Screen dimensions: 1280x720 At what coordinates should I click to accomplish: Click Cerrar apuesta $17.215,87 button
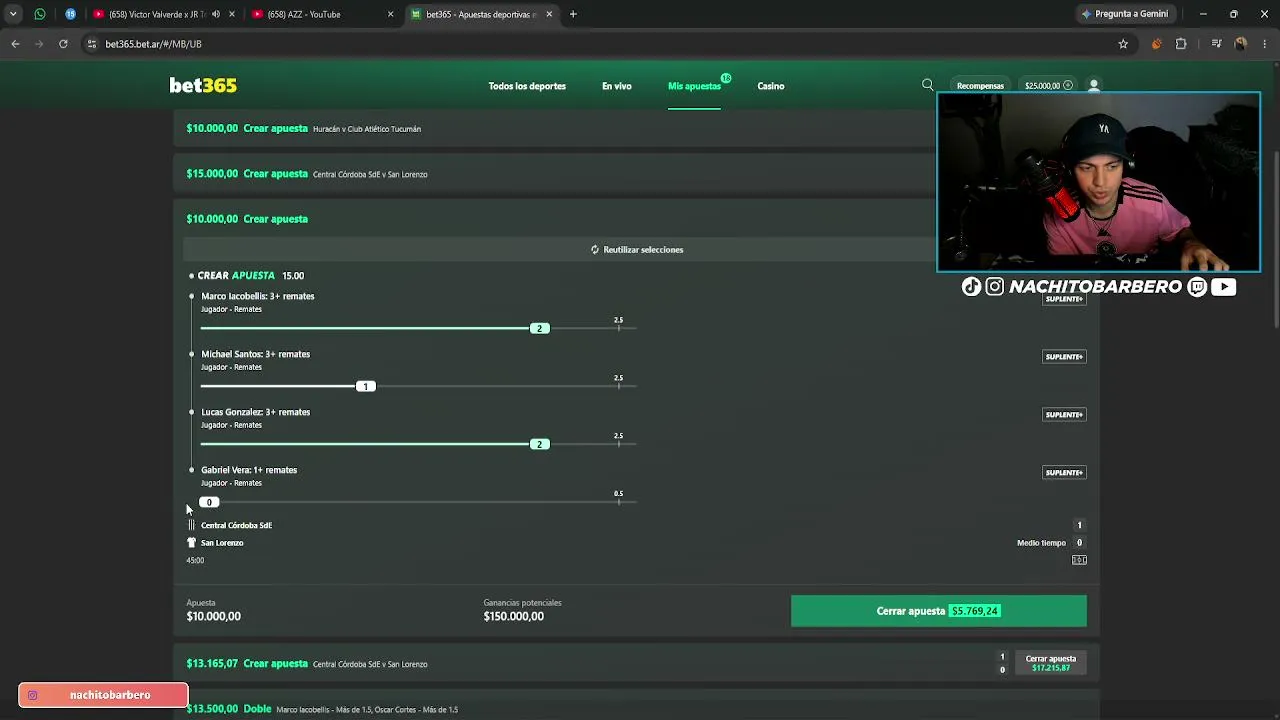1050,663
